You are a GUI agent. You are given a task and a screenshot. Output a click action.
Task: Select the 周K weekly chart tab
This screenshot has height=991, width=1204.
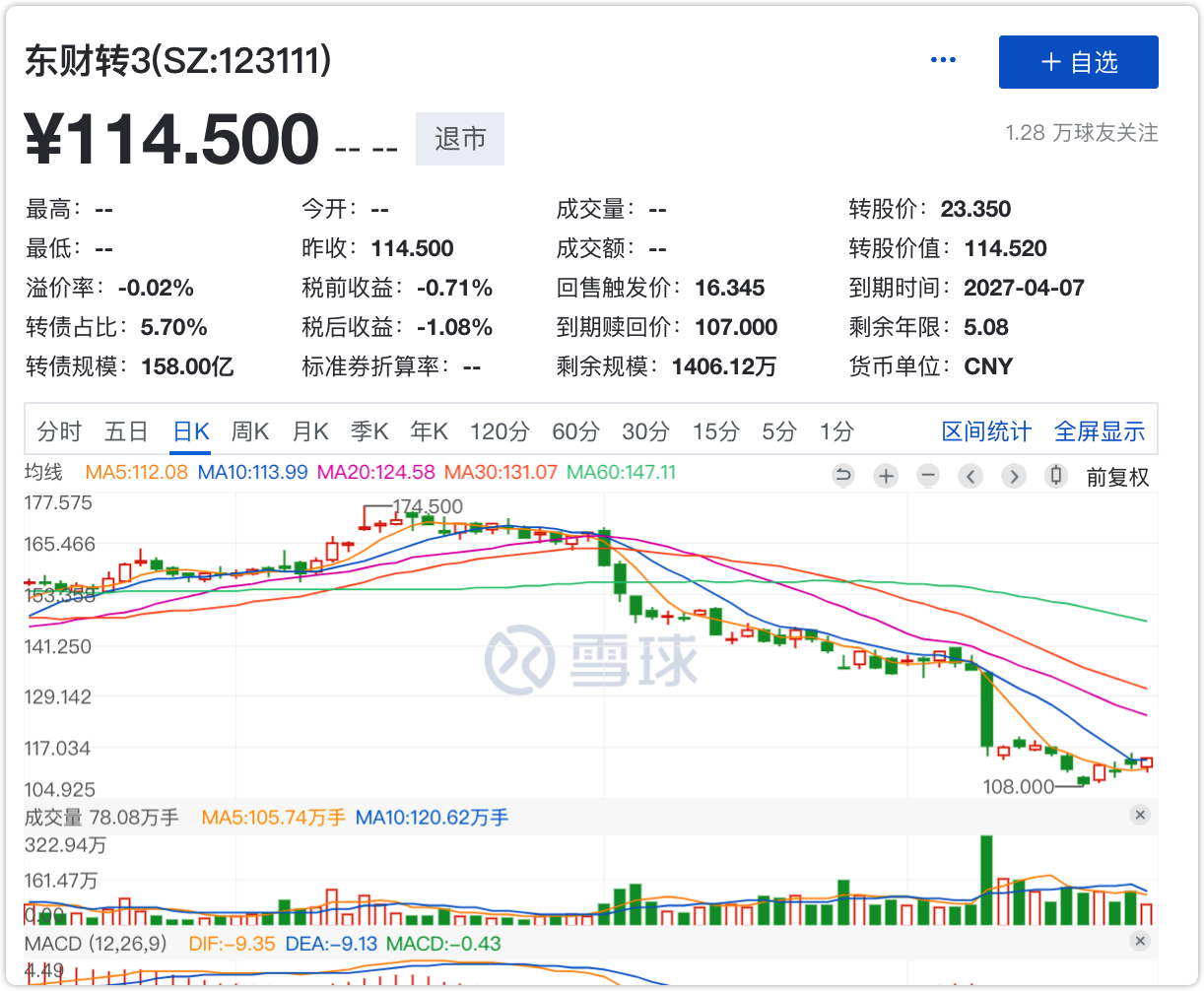click(250, 431)
